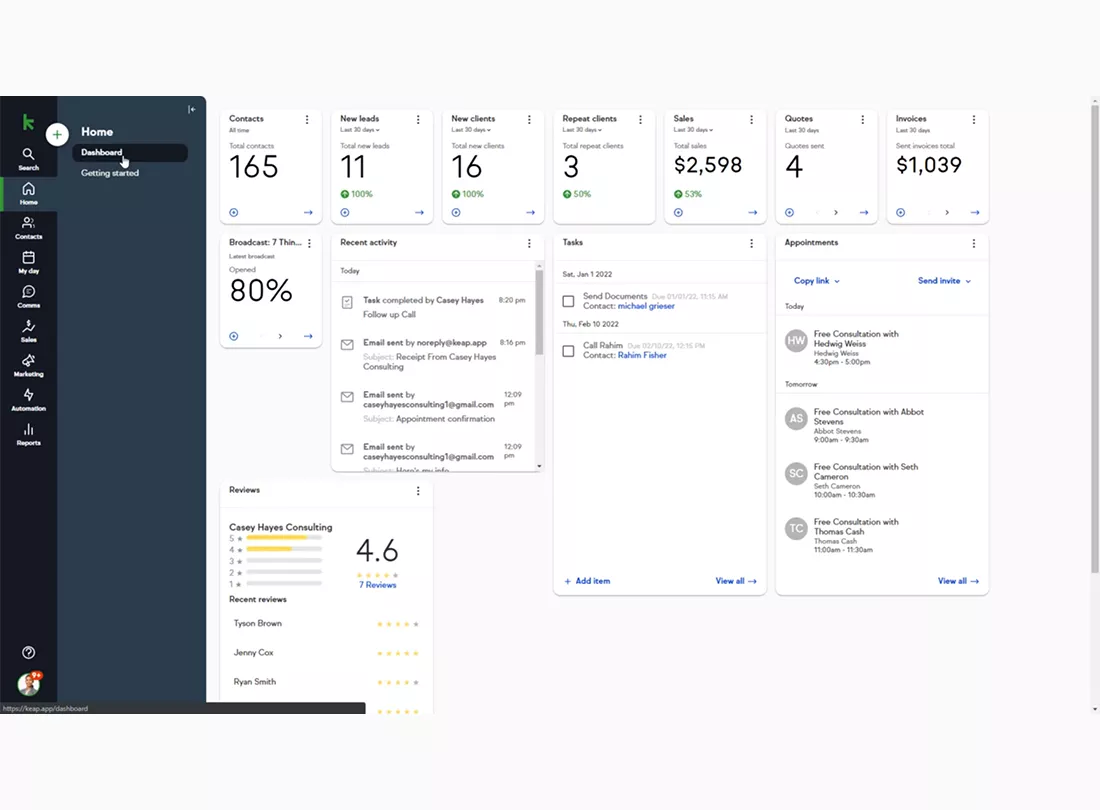Collapse the Home side navigation panel
The height and width of the screenshot is (810, 1100).
click(192, 109)
